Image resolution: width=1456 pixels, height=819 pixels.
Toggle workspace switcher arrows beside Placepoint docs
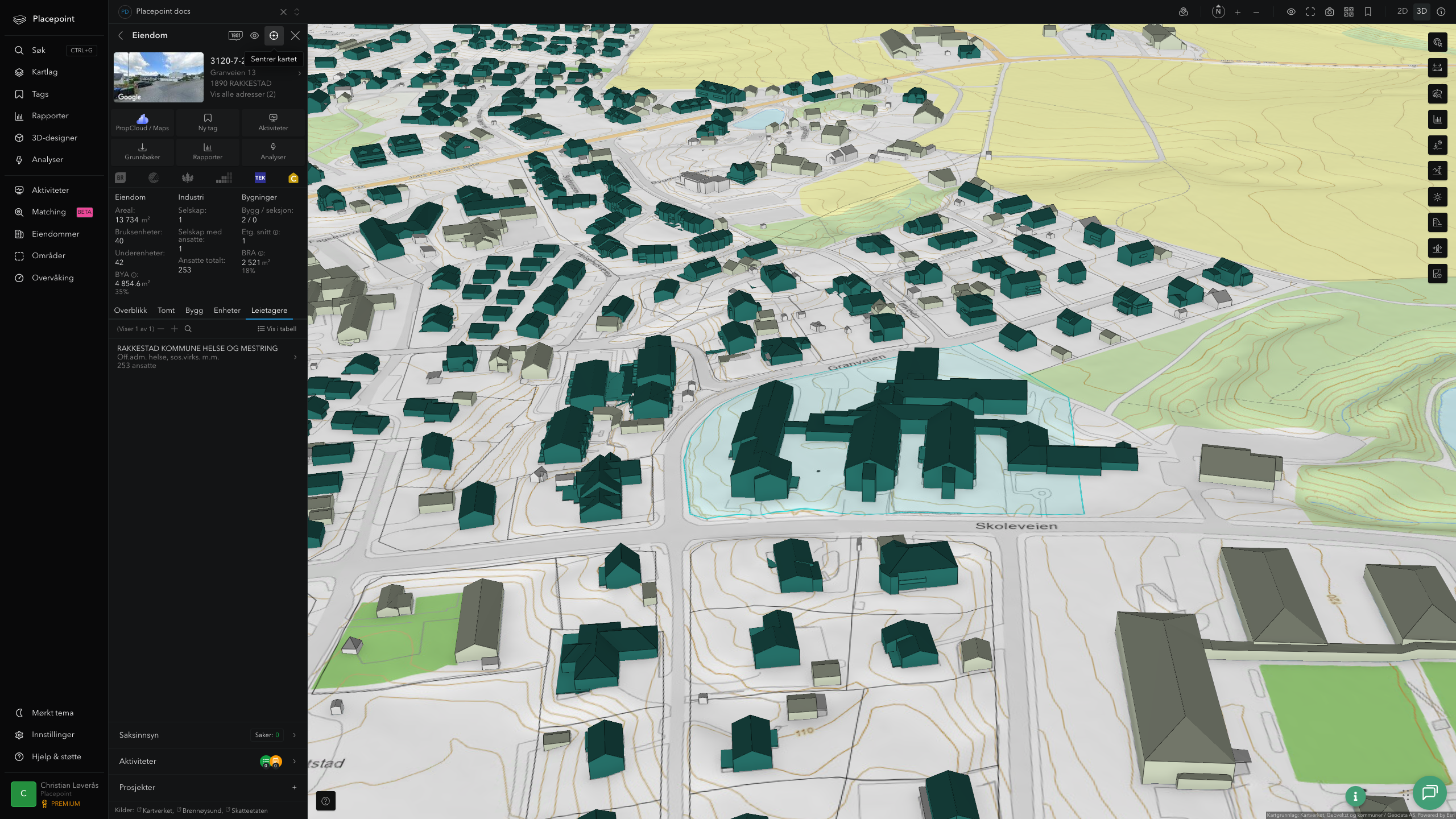(x=297, y=12)
